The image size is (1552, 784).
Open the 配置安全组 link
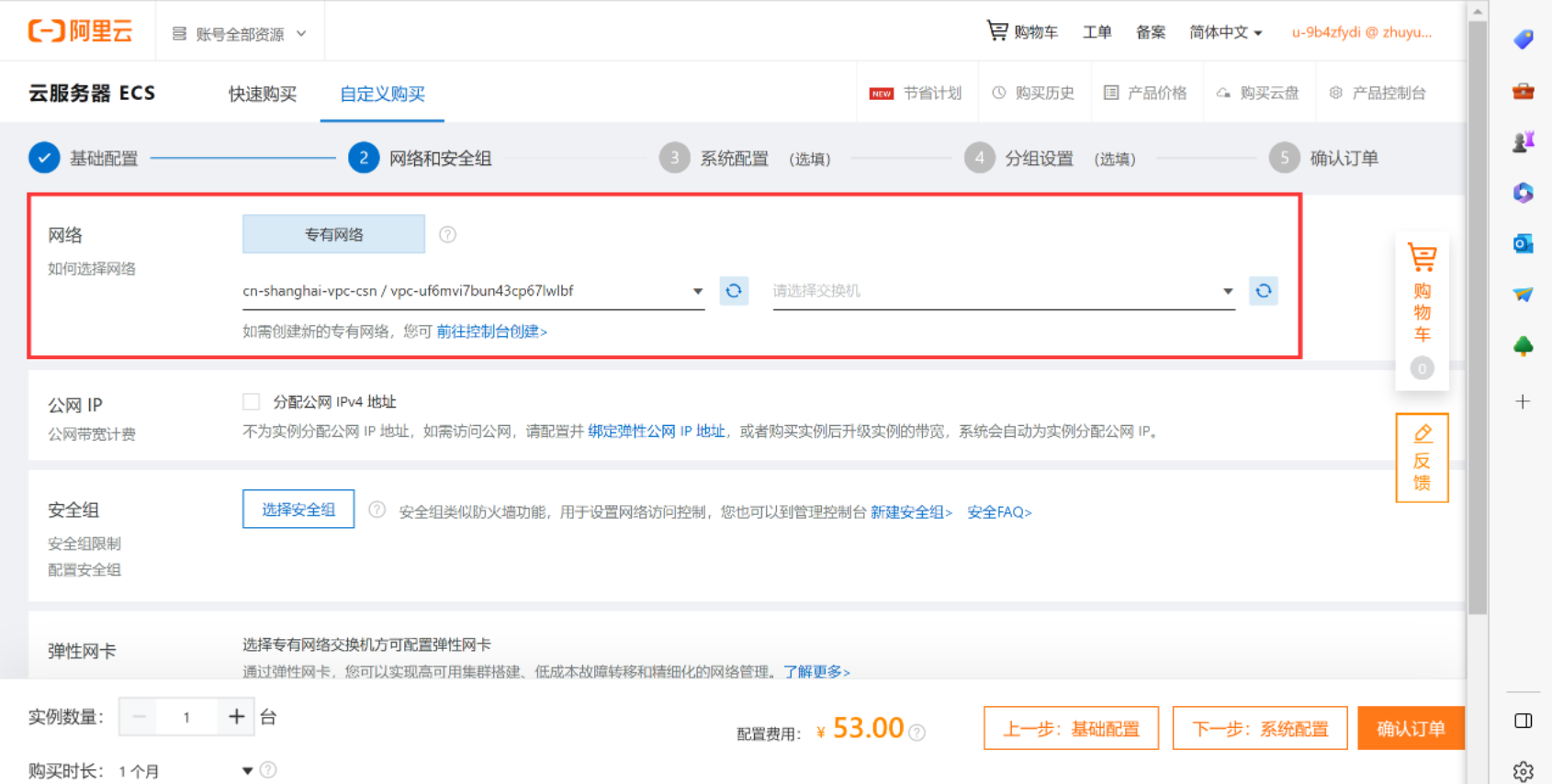point(84,569)
